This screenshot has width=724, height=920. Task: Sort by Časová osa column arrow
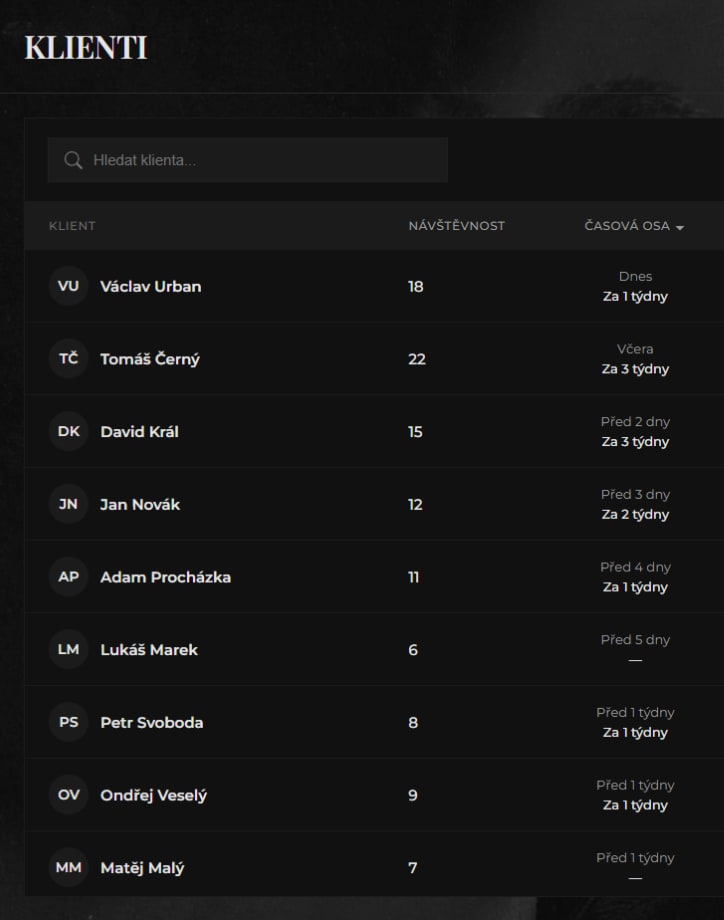click(x=680, y=227)
